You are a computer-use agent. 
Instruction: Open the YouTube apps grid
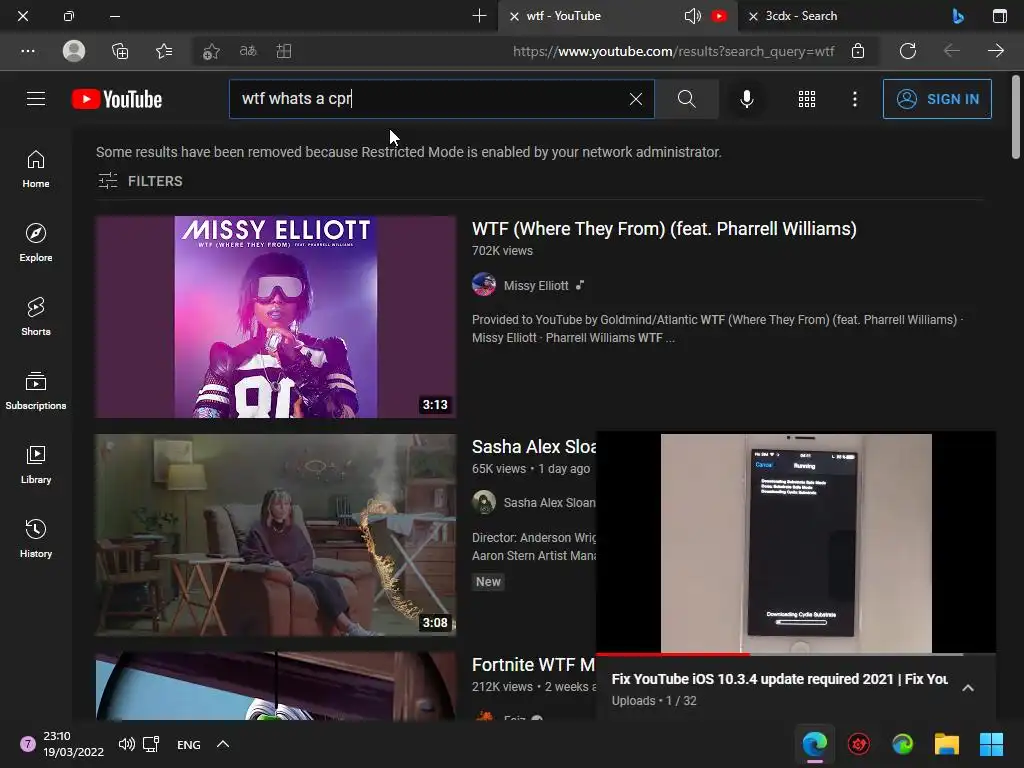tap(807, 99)
